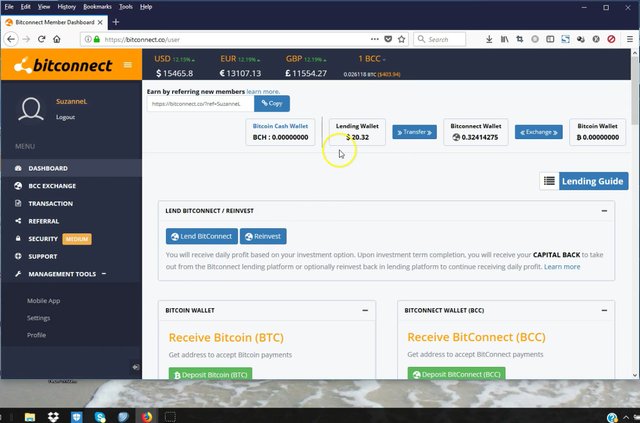Go back with the browser back arrow
This screenshot has width=640, height=423.
tap(11, 39)
